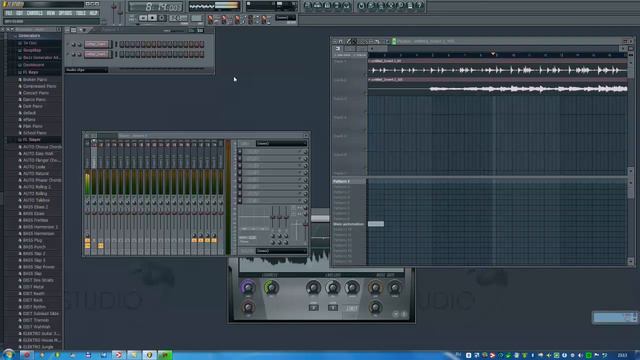Select the DIST WahWah preset

click(36, 327)
